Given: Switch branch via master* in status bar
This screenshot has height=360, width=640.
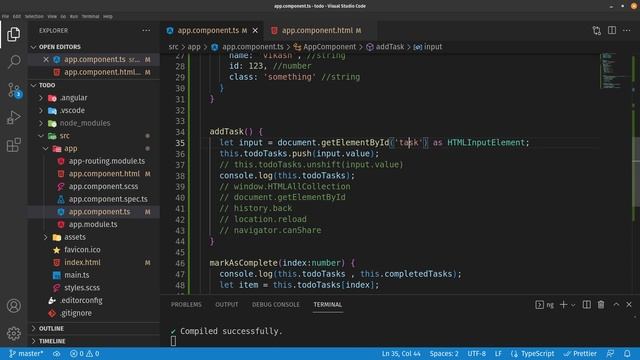Looking at the screenshot, I should pyautogui.click(x=26, y=353).
